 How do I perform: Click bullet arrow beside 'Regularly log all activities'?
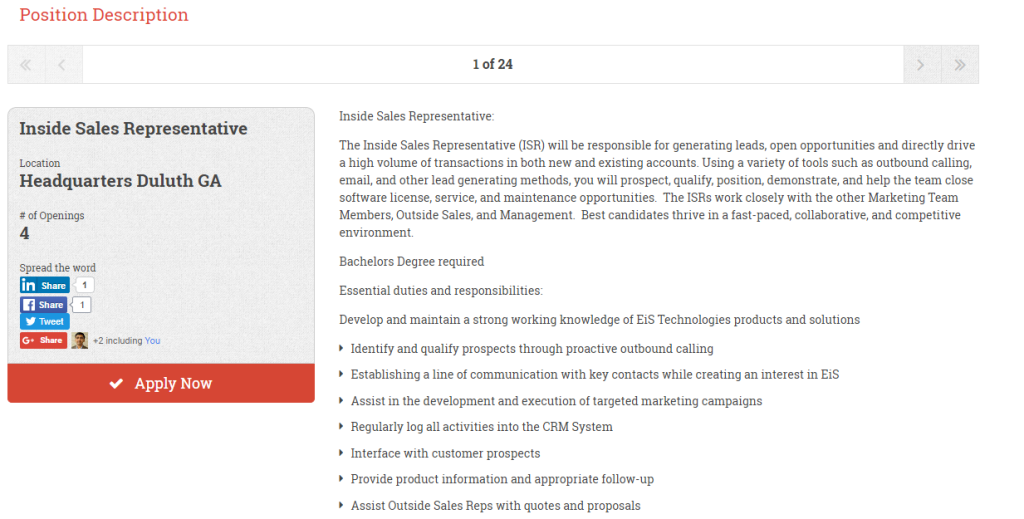click(x=341, y=426)
